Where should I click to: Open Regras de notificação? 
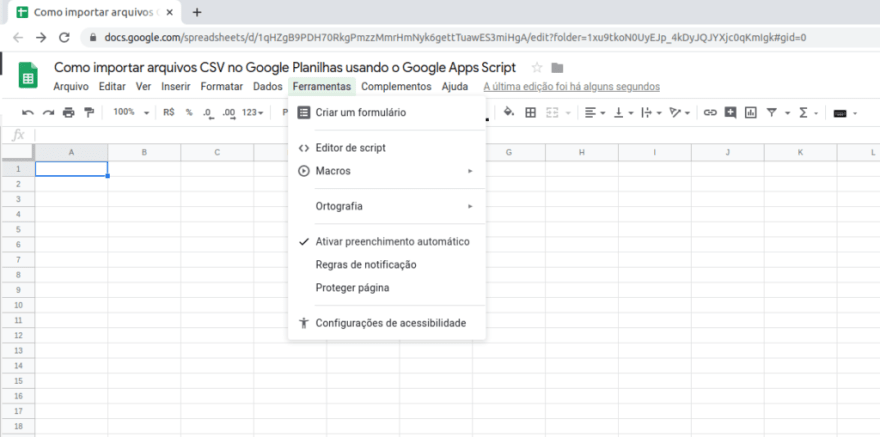pyautogui.click(x=387, y=265)
